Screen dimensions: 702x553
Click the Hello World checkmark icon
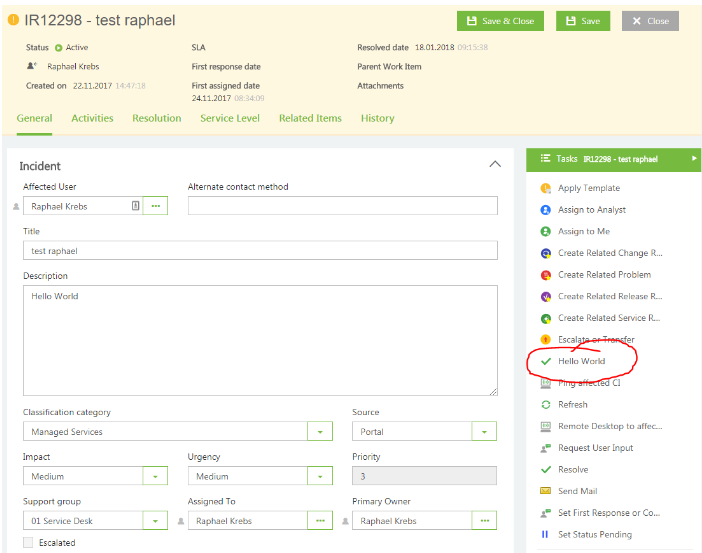click(545, 361)
